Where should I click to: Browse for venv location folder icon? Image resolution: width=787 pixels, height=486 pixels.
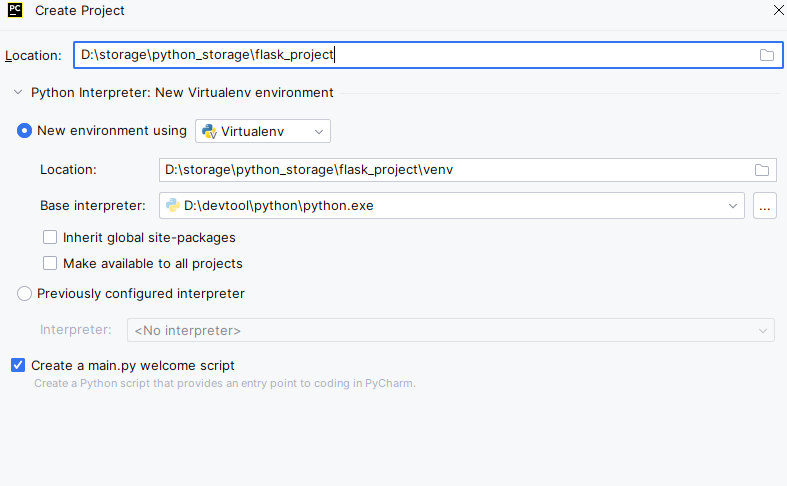(x=761, y=170)
